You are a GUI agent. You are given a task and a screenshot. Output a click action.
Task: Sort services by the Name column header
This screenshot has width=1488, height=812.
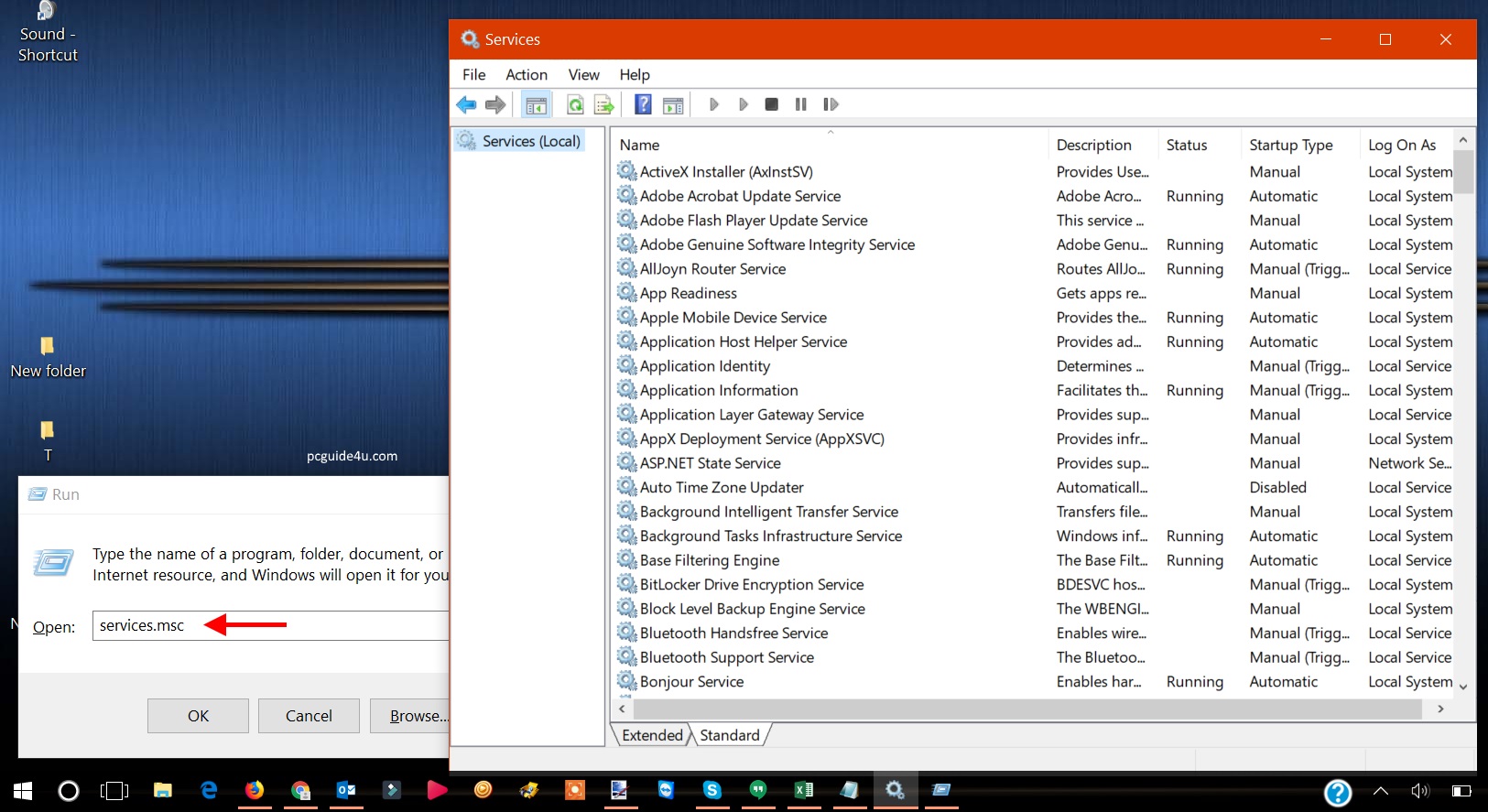[639, 145]
